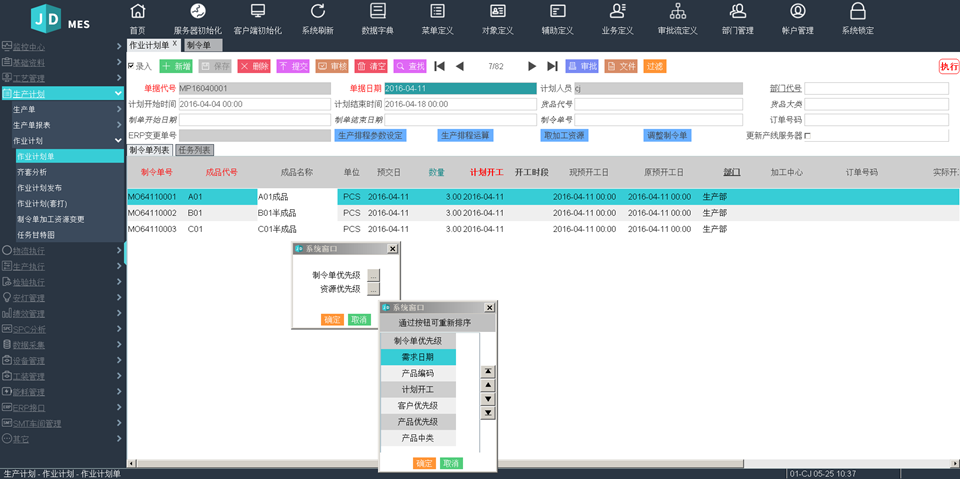Open 数据字典 in the top toolbar
This screenshot has height=479, width=960.
tap(377, 17)
